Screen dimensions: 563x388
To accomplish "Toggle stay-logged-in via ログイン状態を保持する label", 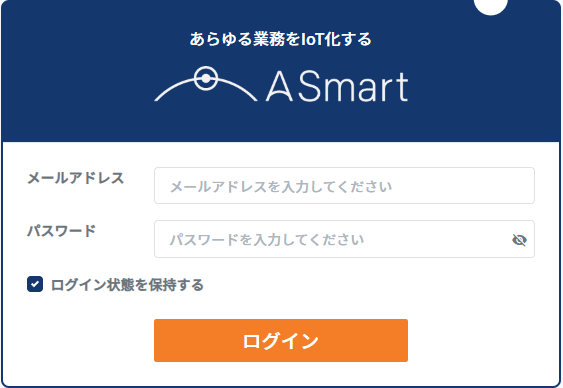I will point(127,285).
